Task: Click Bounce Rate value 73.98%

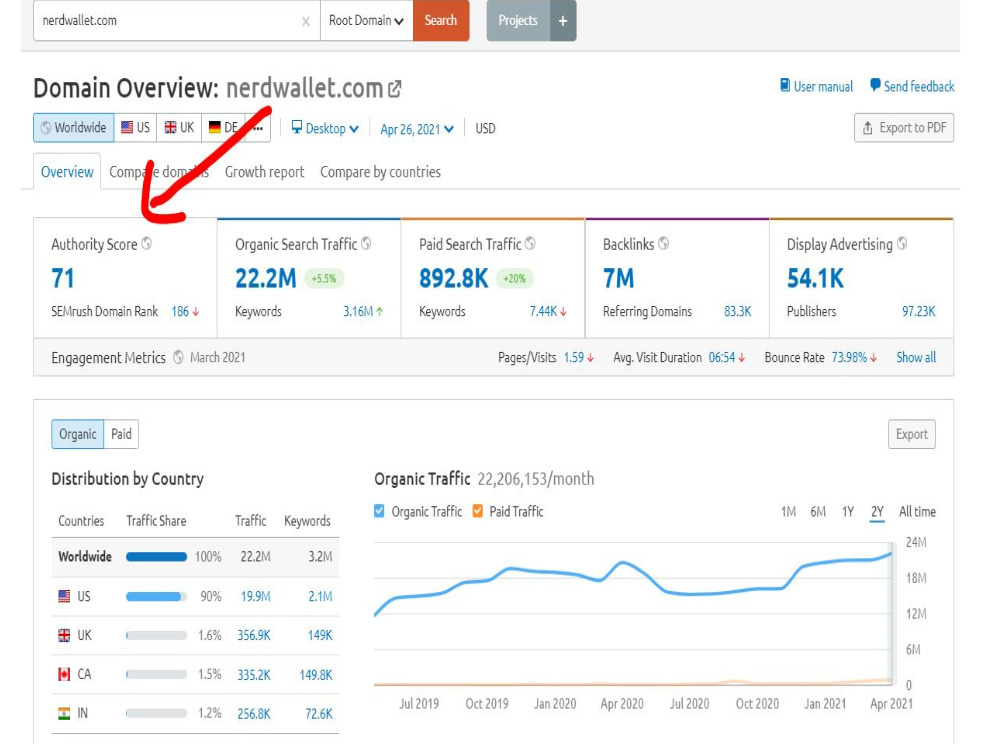Action: (x=849, y=357)
